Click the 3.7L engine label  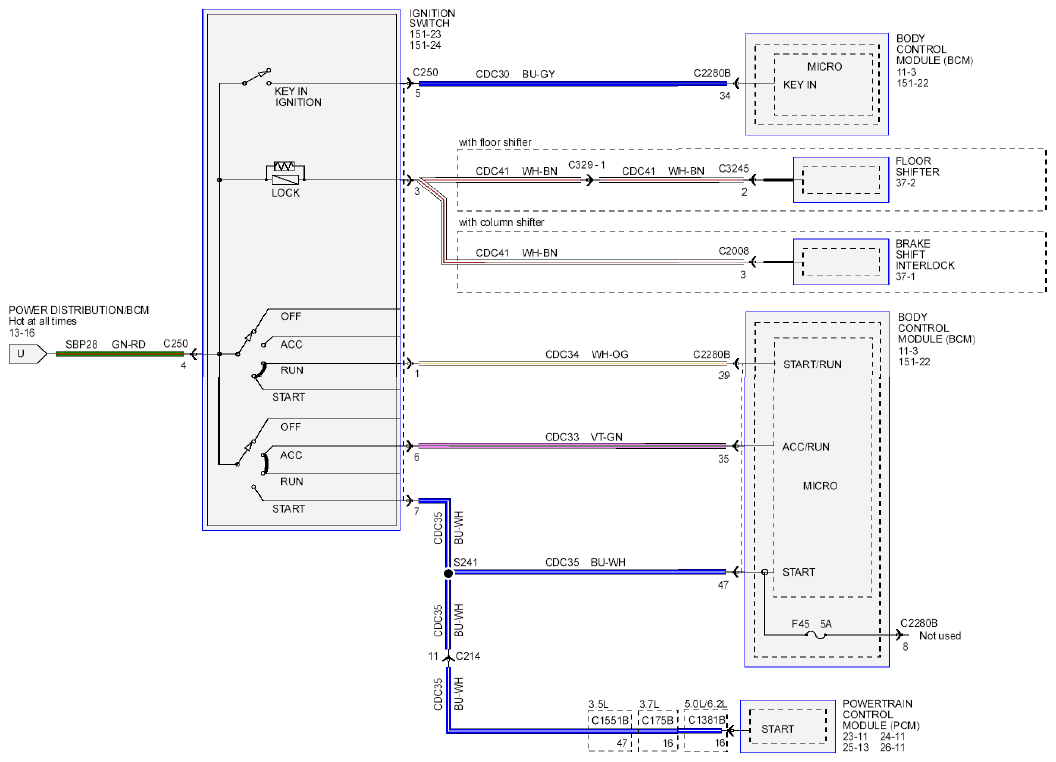(x=649, y=704)
